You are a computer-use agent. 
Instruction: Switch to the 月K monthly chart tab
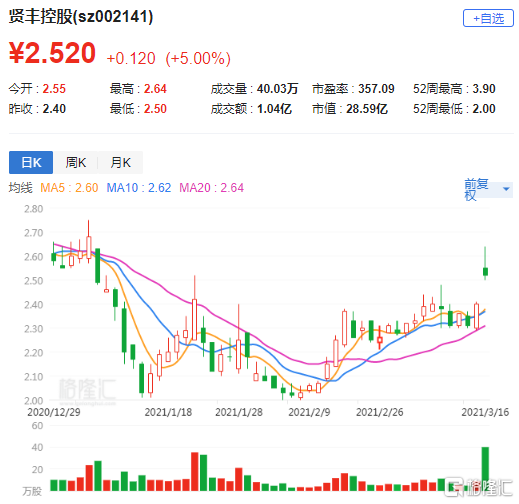pos(120,162)
